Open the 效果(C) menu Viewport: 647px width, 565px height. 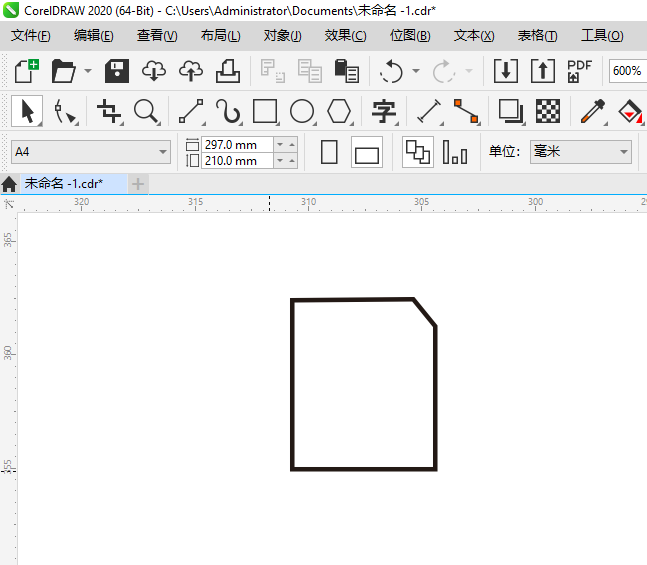345,36
